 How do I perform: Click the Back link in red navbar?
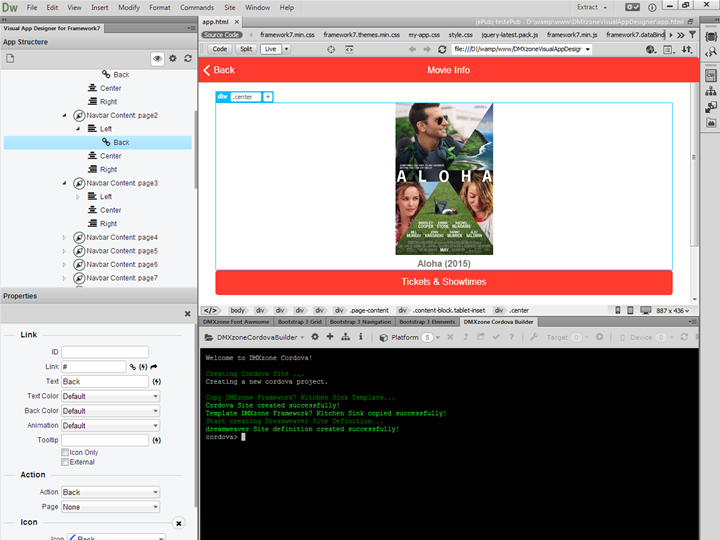click(x=219, y=70)
